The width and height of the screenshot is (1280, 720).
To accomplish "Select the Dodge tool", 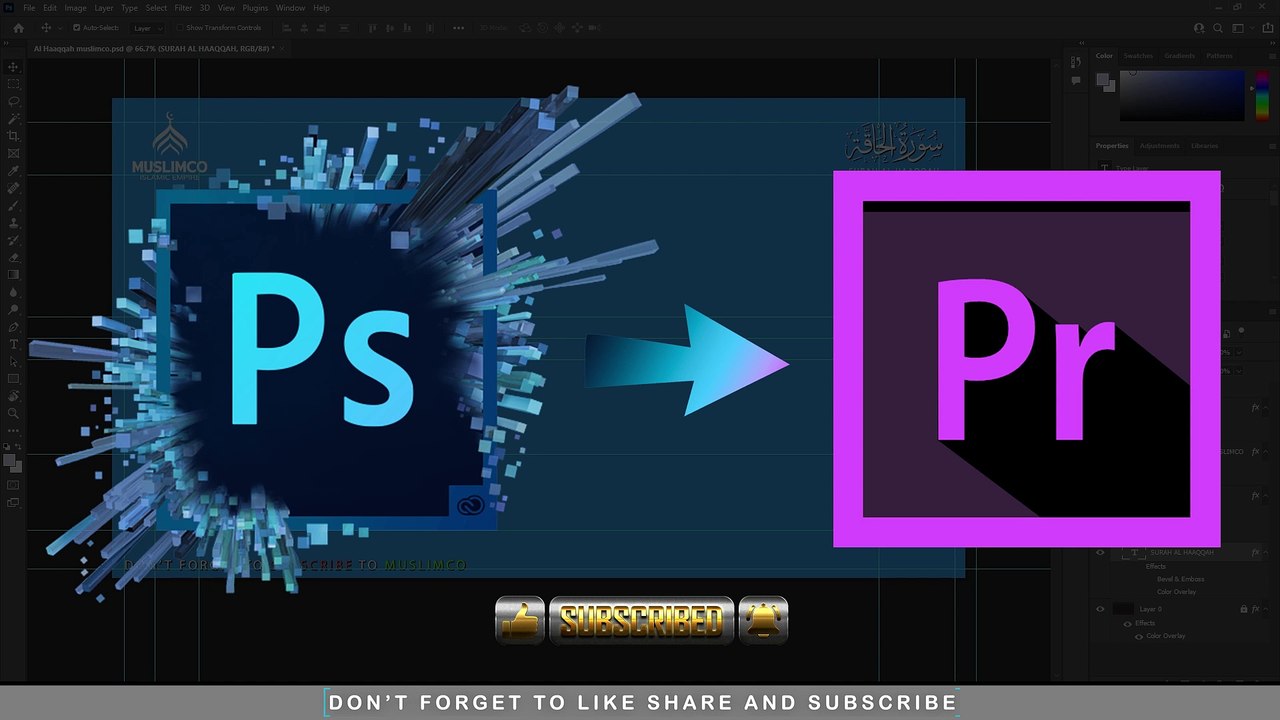I will pos(13,310).
